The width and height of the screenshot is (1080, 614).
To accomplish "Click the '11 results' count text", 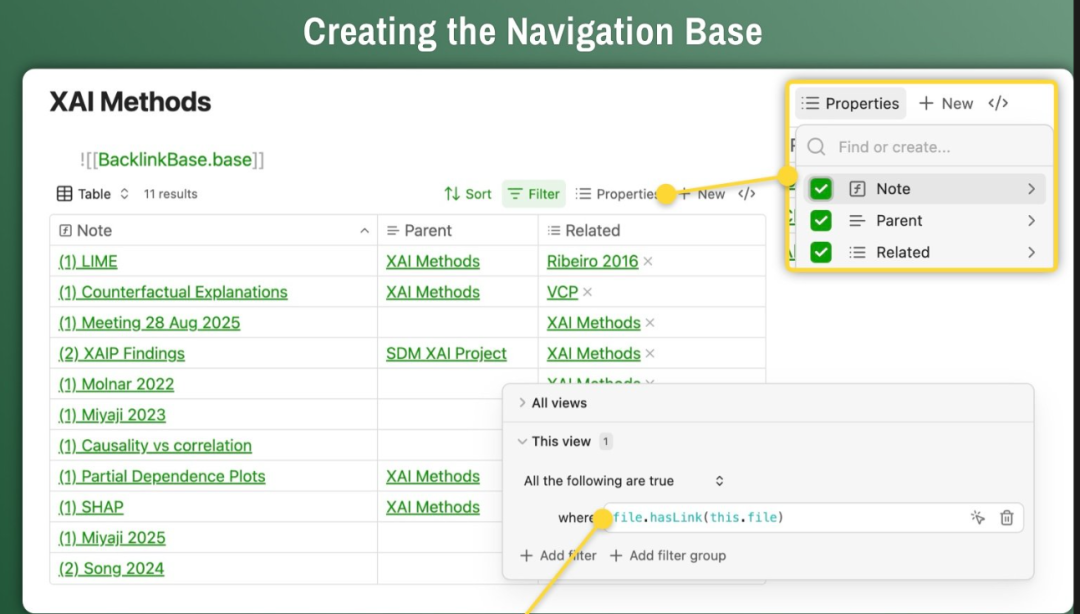I will pyautogui.click(x=170, y=194).
